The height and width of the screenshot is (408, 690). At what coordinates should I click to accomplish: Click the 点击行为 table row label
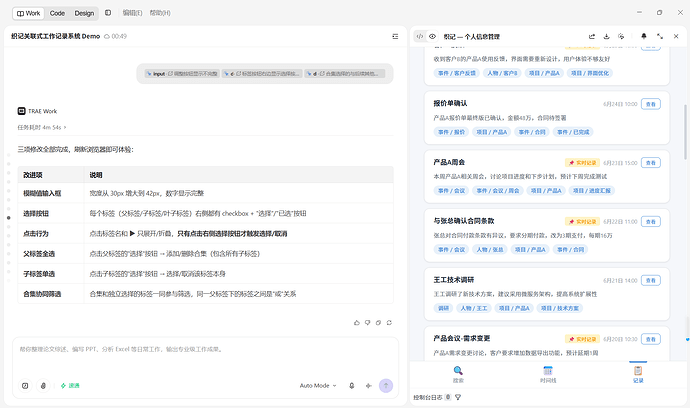click(x=36, y=234)
